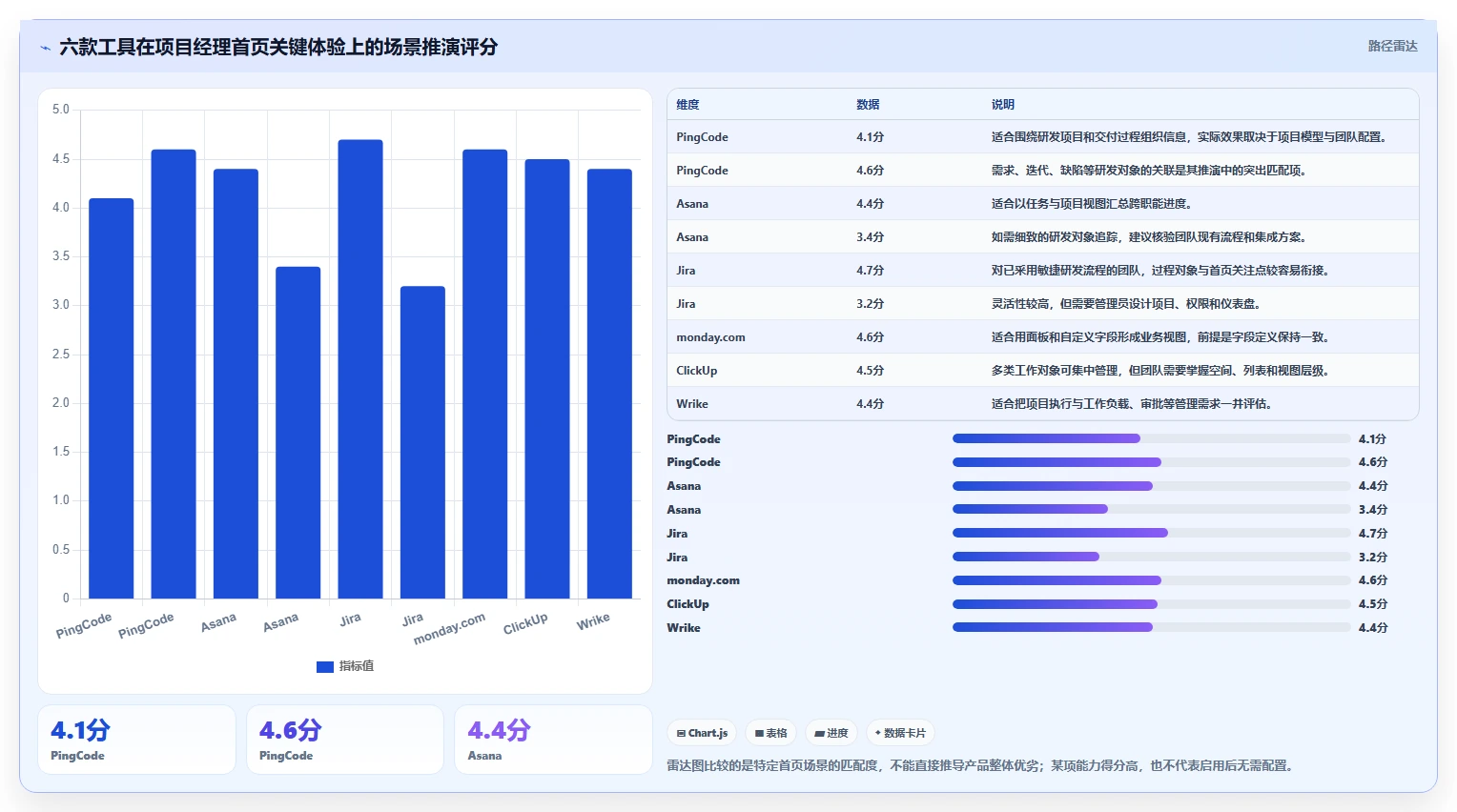Click the description 适合以任务与项目视图汇总跨职能进度
Image resolution: width=1457 pixels, height=812 pixels.
point(1091,204)
